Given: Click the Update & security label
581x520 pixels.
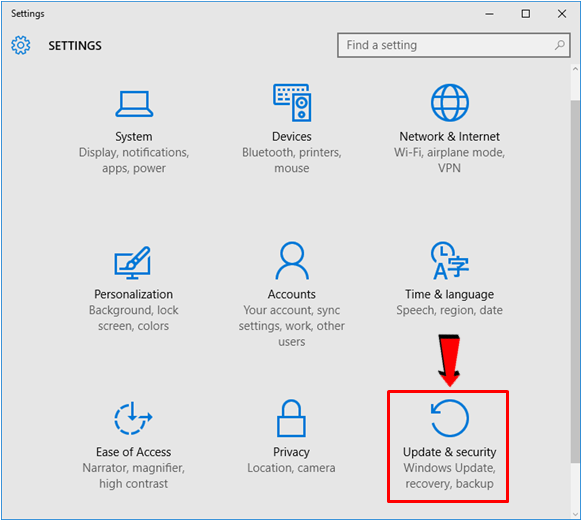Looking at the screenshot, I should click(x=449, y=452).
